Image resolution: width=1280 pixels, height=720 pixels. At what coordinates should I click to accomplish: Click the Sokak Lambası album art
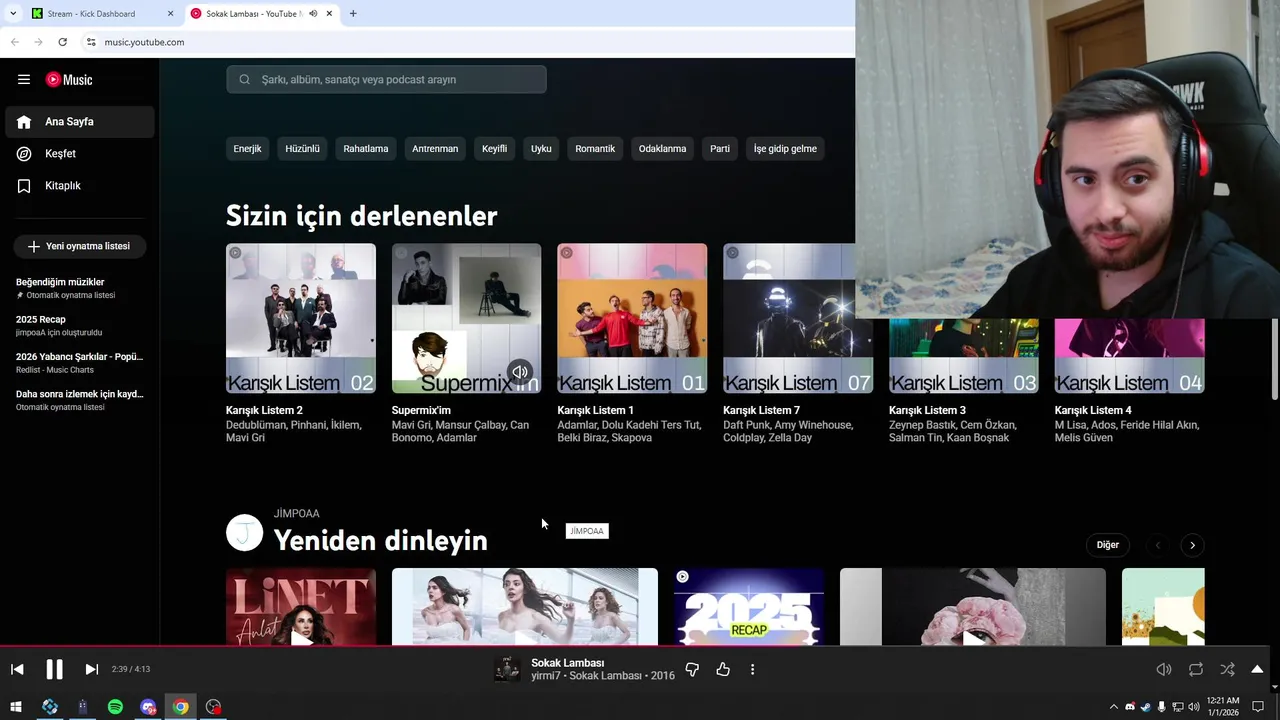click(507, 669)
